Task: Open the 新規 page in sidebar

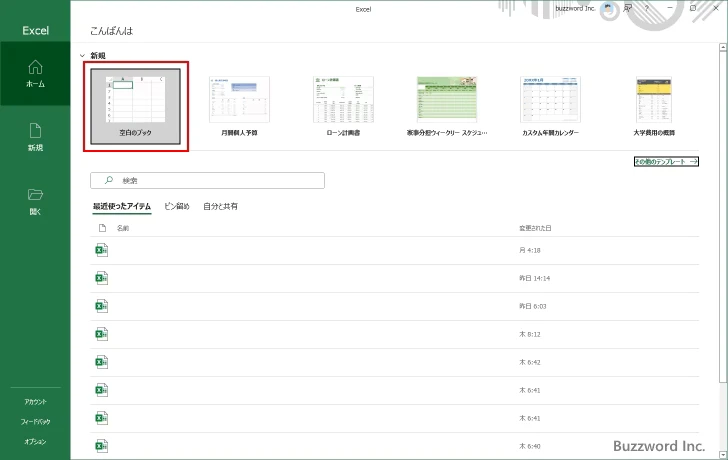Action: click(35, 137)
